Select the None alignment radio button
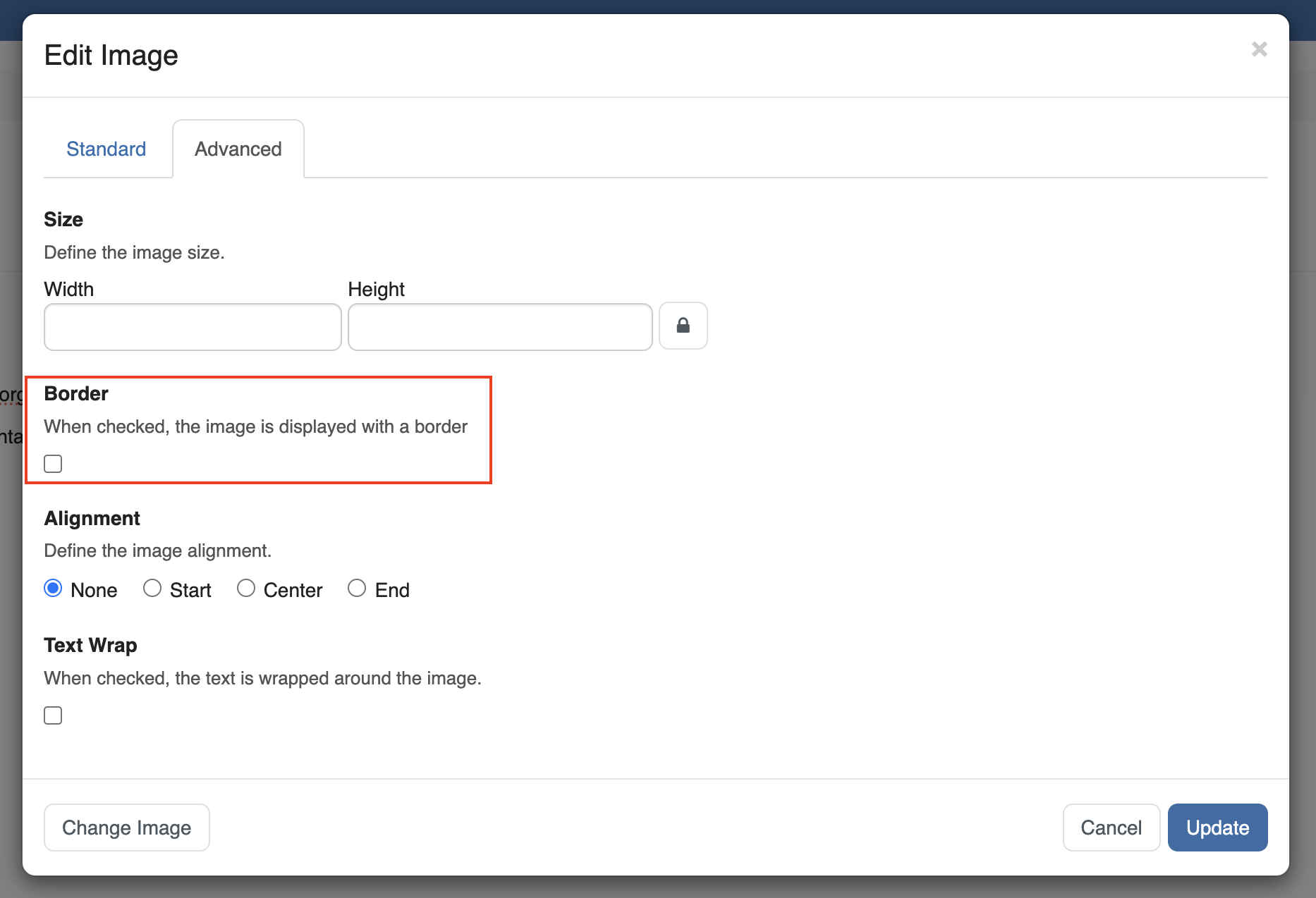Viewport: 1316px width, 898px height. coord(53,589)
